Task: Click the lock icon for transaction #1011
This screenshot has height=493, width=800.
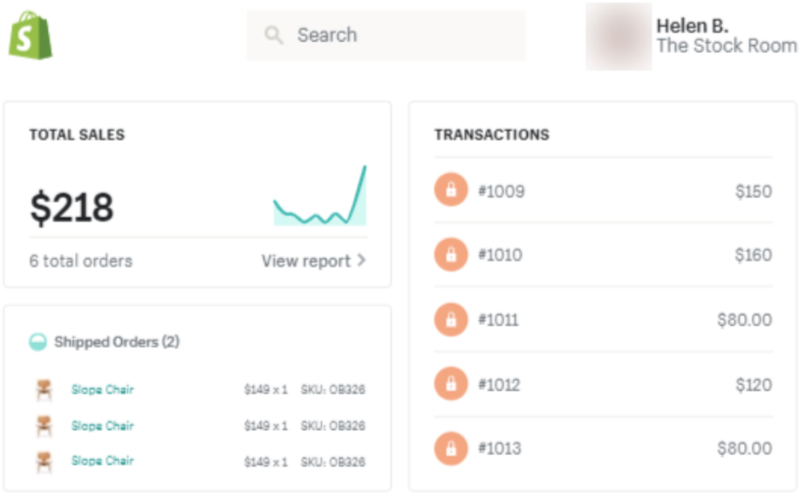Action: pyautogui.click(x=451, y=319)
